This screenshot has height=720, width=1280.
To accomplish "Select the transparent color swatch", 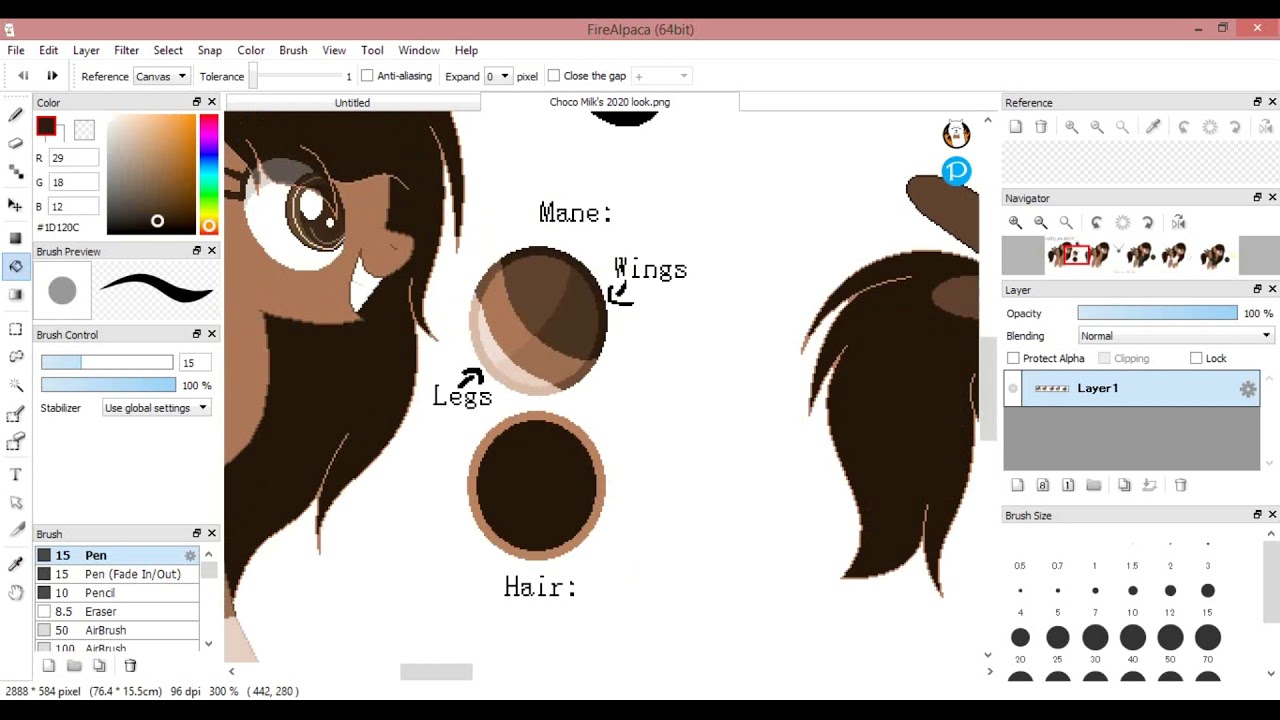I will pos(84,130).
